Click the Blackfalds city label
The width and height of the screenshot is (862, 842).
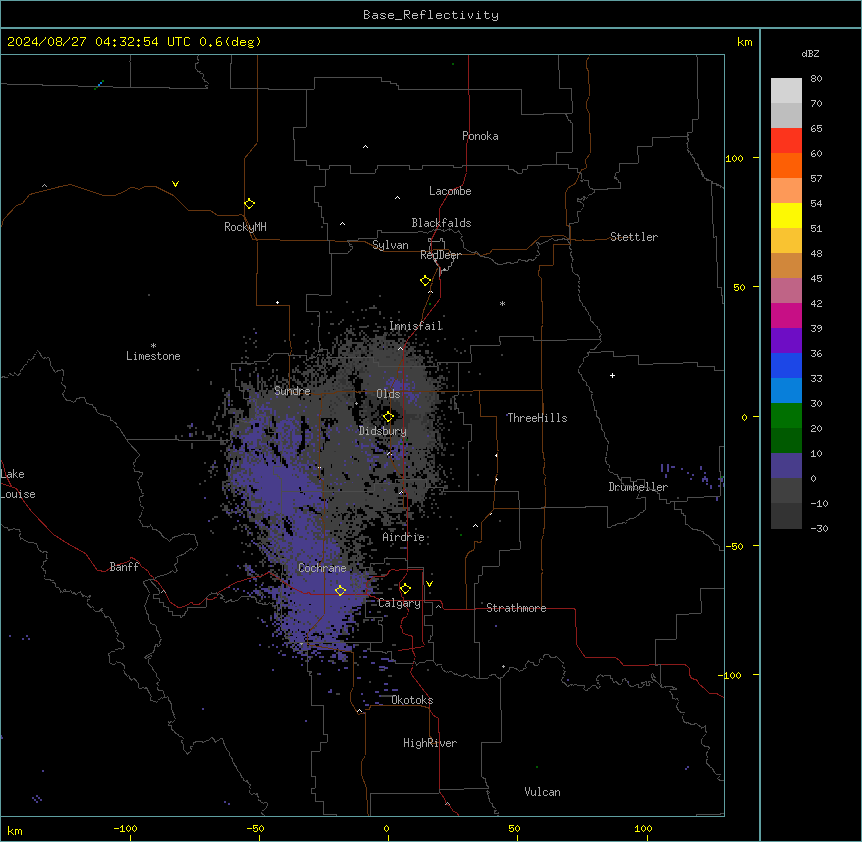pyautogui.click(x=441, y=223)
